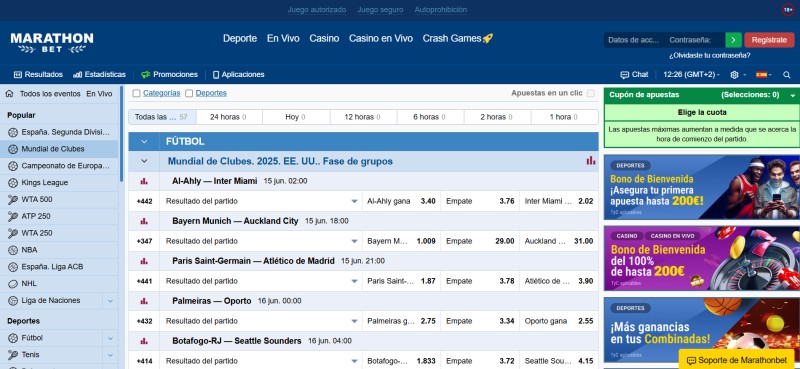Open the Estadísticas chart icon
The height and width of the screenshot is (369, 800).
(x=78, y=75)
